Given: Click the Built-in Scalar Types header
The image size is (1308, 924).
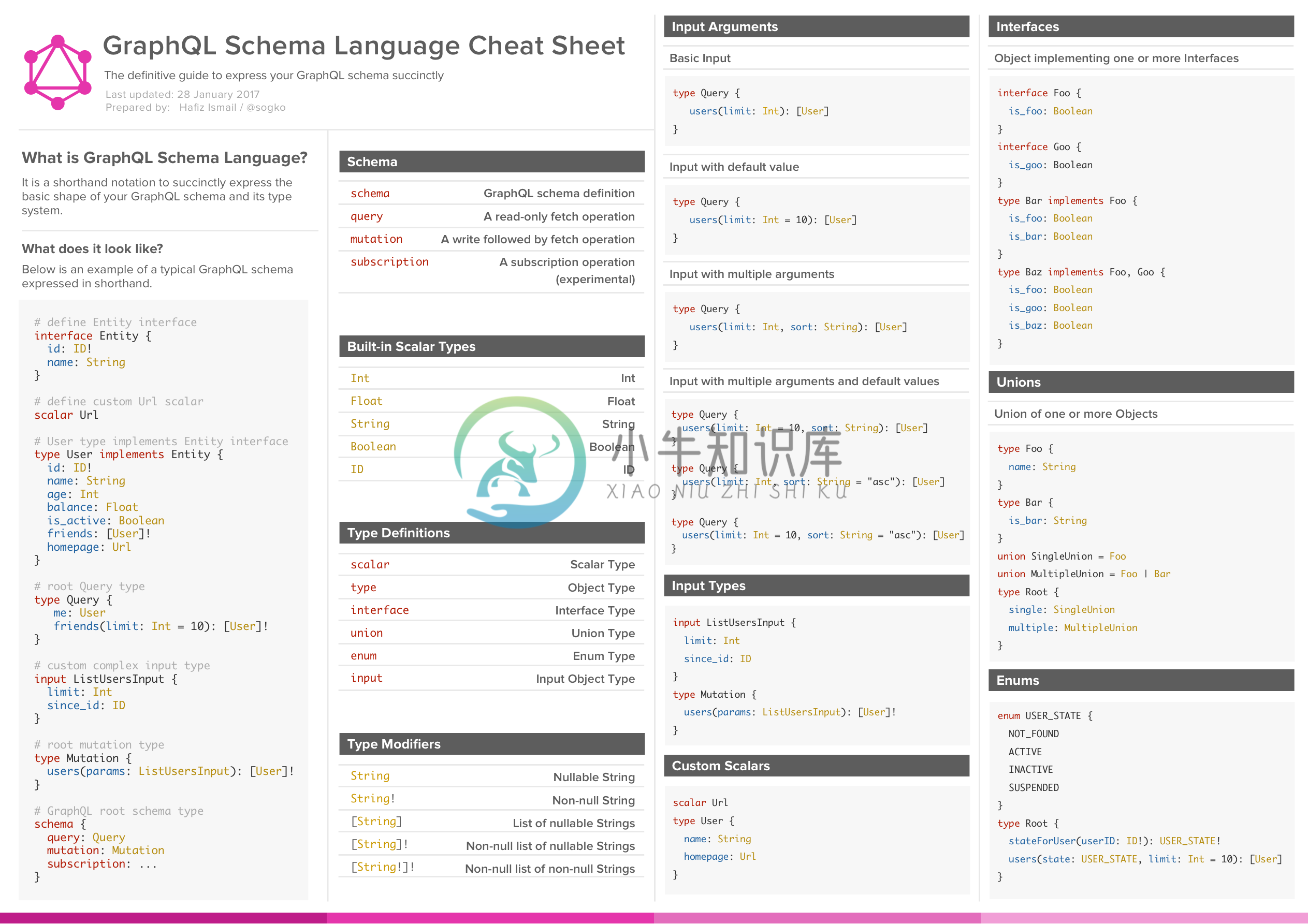Looking at the screenshot, I should click(490, 344).
